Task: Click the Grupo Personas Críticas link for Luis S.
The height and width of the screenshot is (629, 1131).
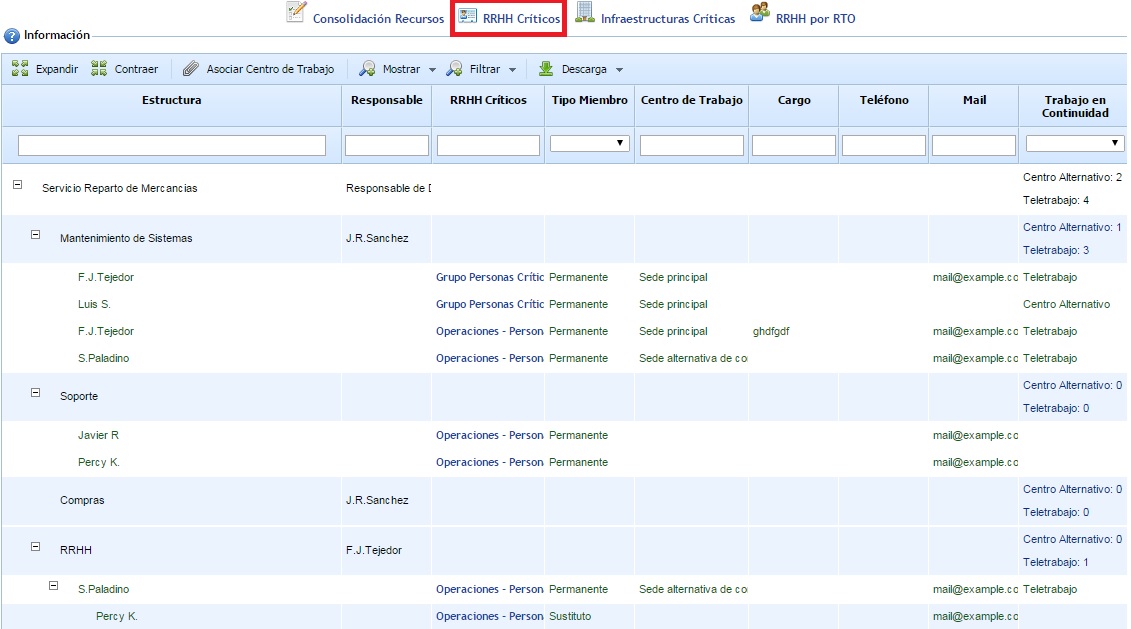Action: coord(489,304)
